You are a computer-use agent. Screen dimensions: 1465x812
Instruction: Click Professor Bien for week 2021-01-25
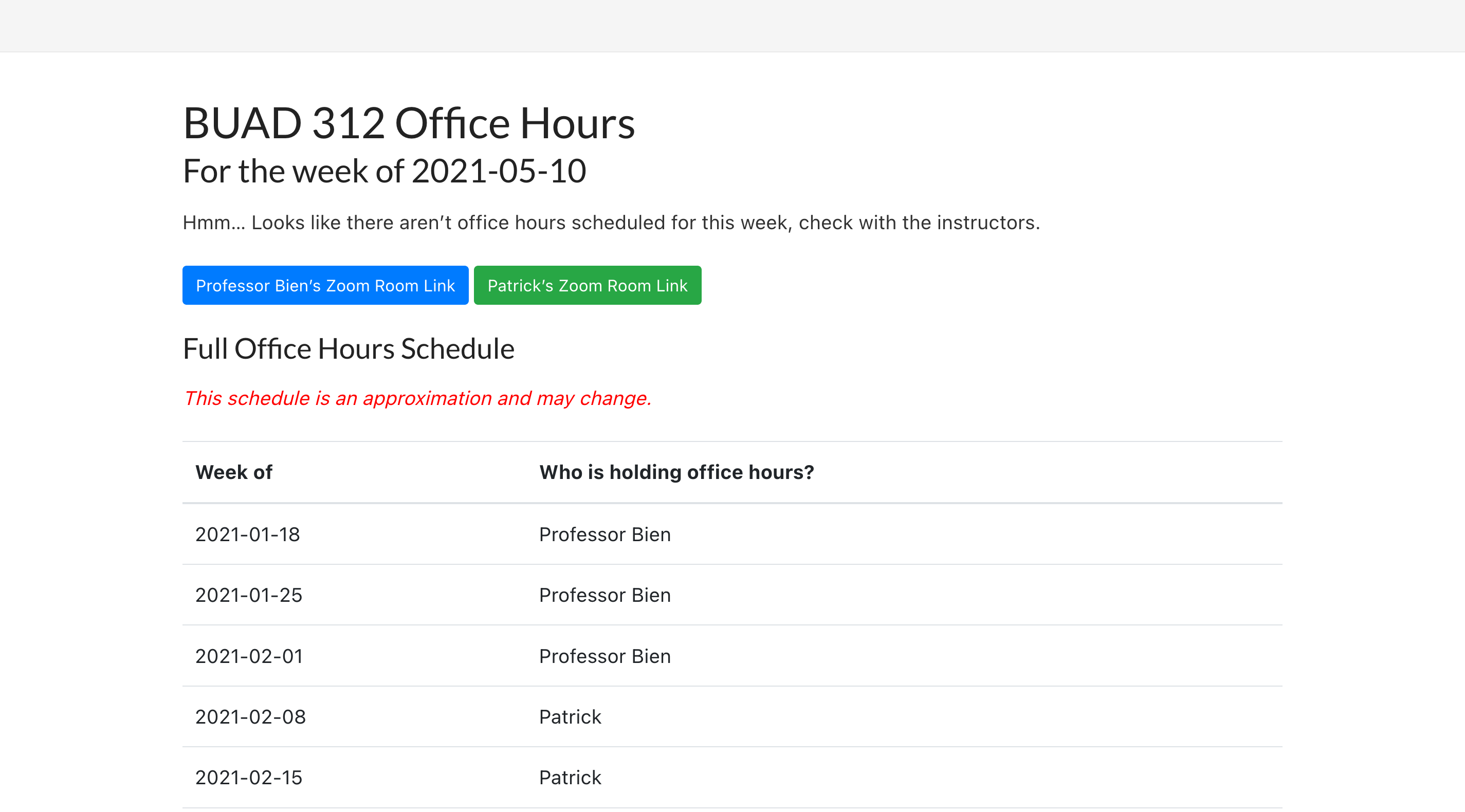click(x=605, y=595)
